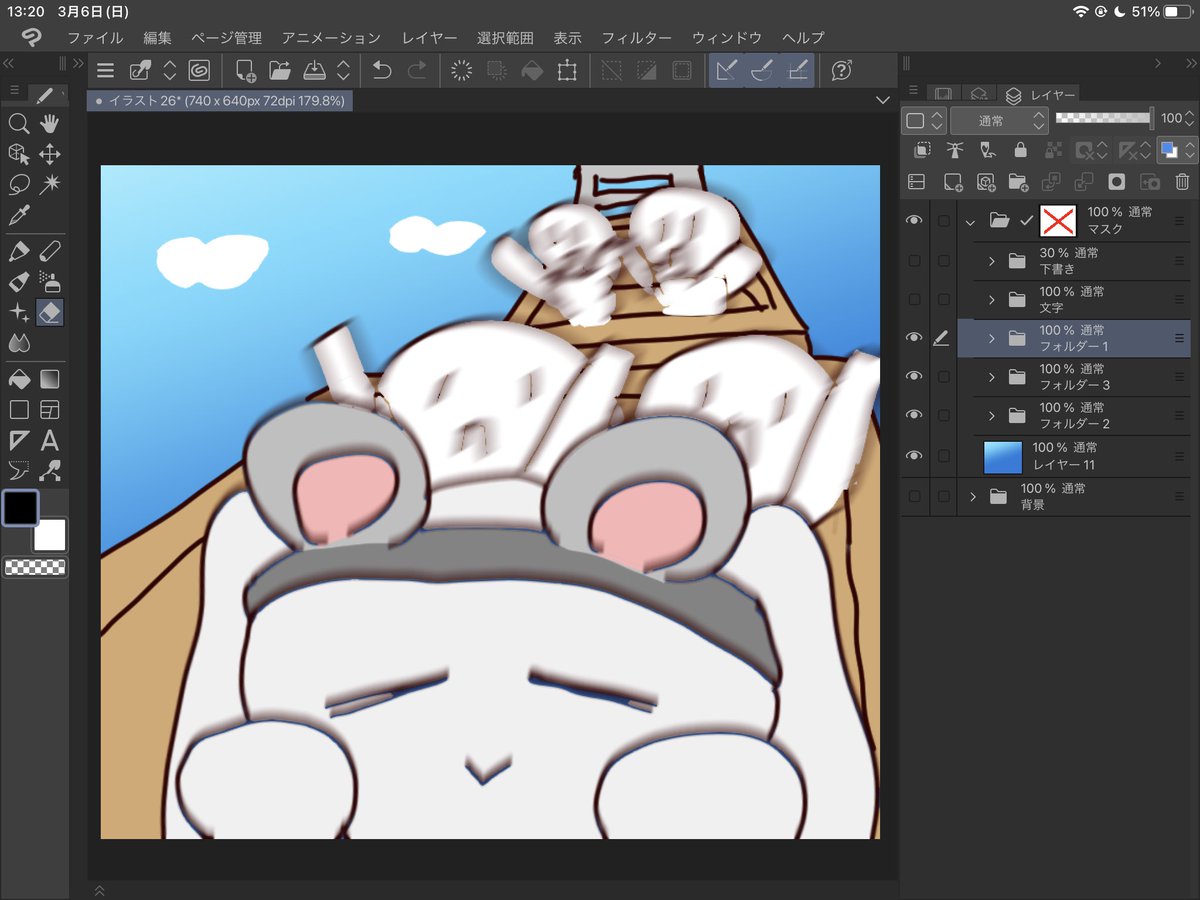Screen dimensions: 1200x900
Task: Expand the 文字 folder
Action: [x=992, y=299]
